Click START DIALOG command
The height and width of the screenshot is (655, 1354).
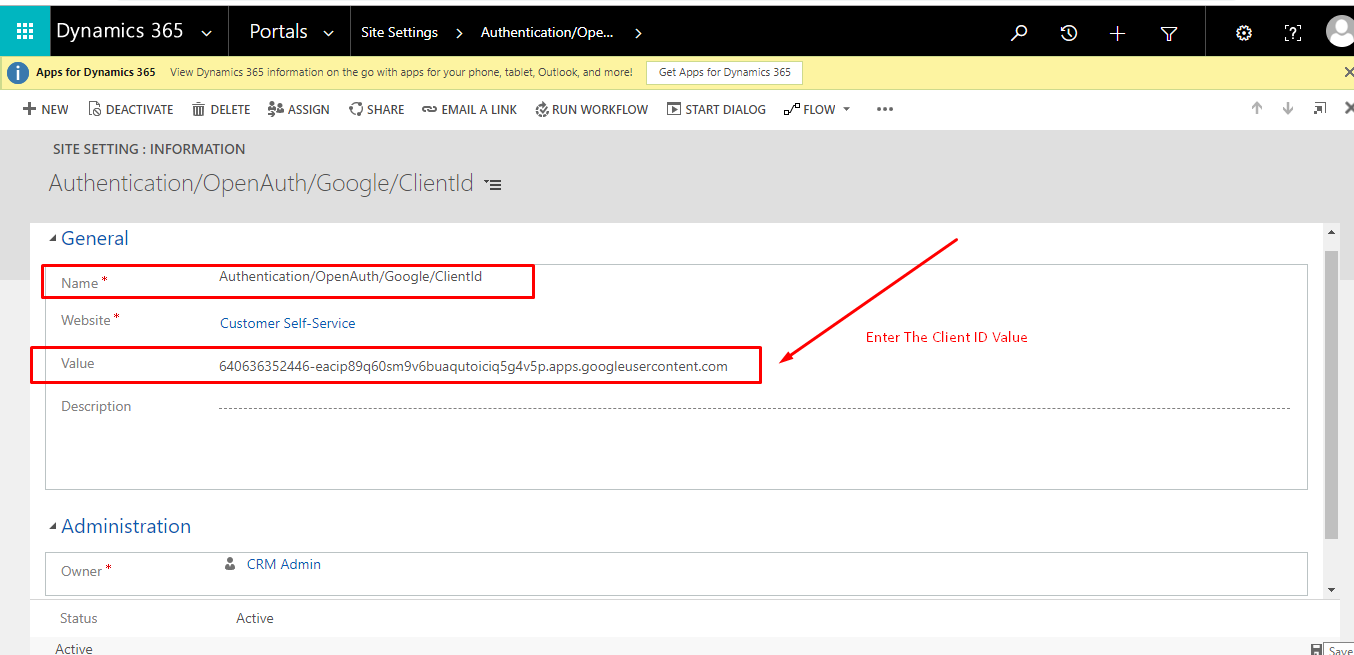(716, 109)
